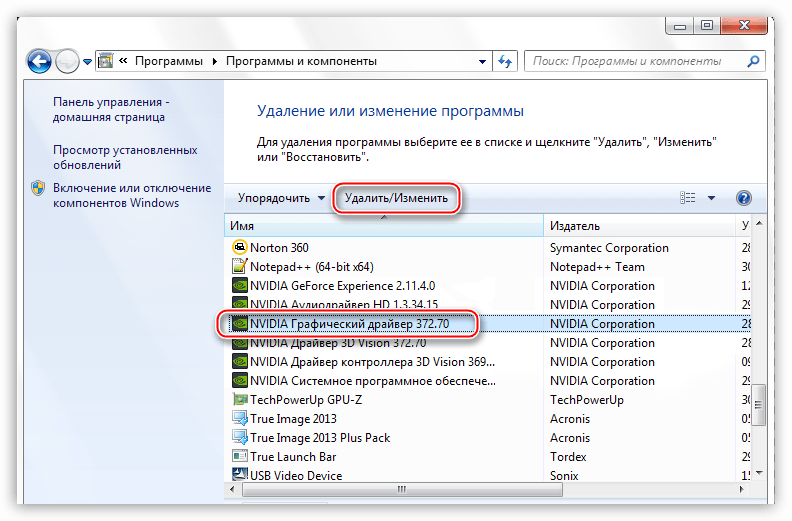Image resolution: width=792 pixels, height=521 pixels.
Task: Open the Упорядочить menu
Action: click(x=281, y=198)
